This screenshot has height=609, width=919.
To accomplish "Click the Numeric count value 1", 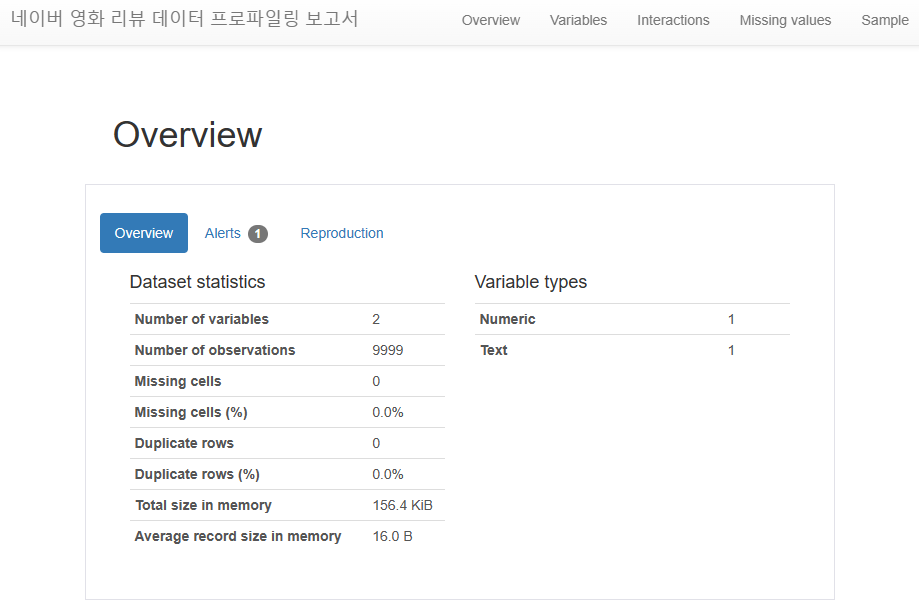I will (731, 319).
